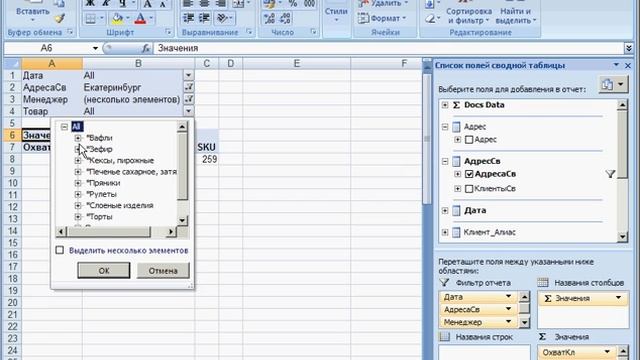Open the Стили styles gallery
Screen dimensions: 640x360
(x=336, y=15)
